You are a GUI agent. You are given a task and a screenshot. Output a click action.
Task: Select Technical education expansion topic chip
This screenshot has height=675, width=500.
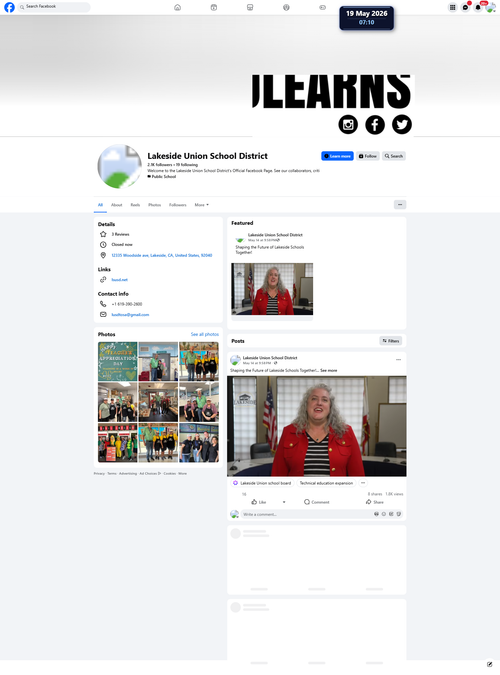click(x=326, y=483)
